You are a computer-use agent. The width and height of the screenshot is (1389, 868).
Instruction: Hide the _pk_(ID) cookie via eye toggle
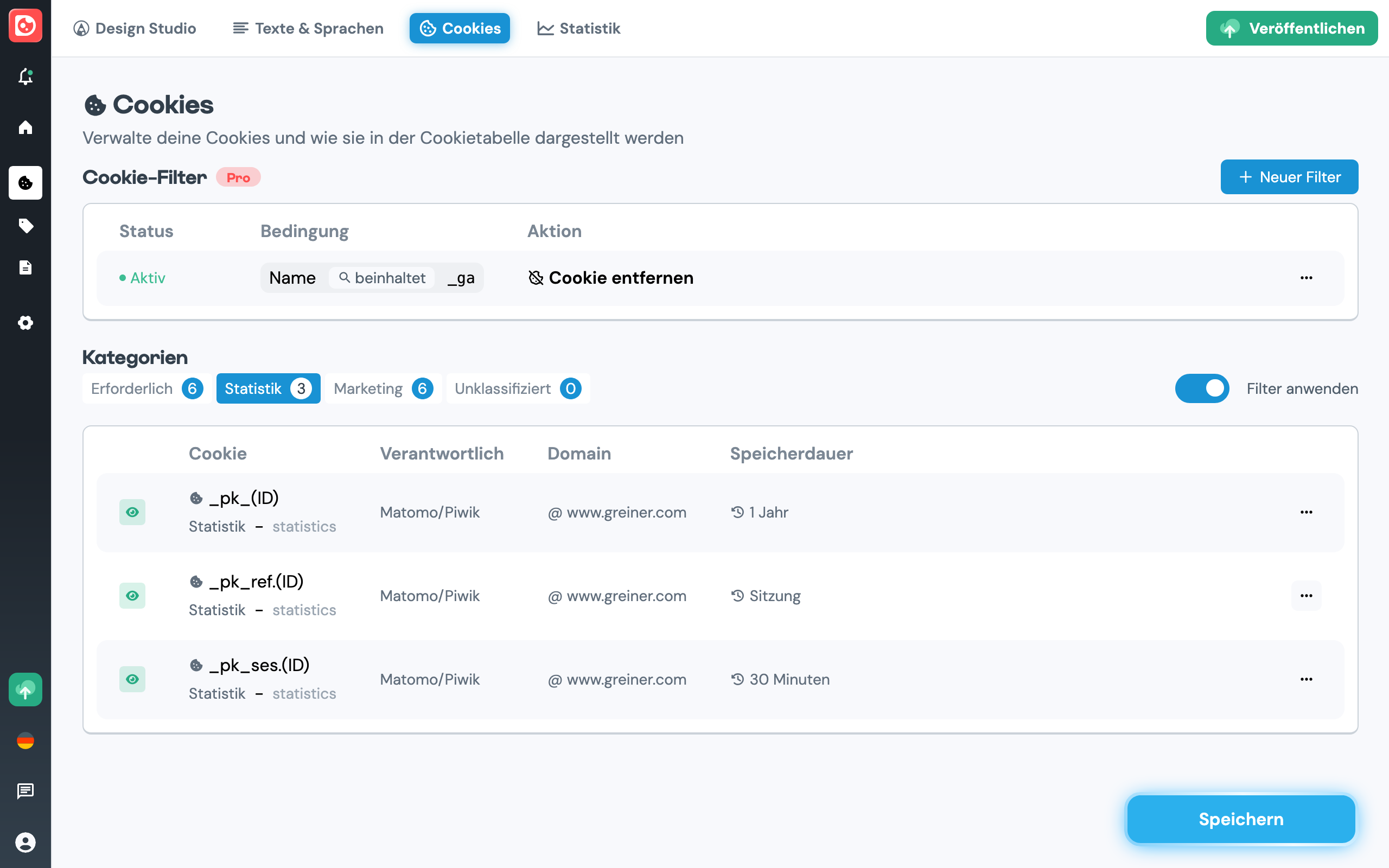coord(132,512)
